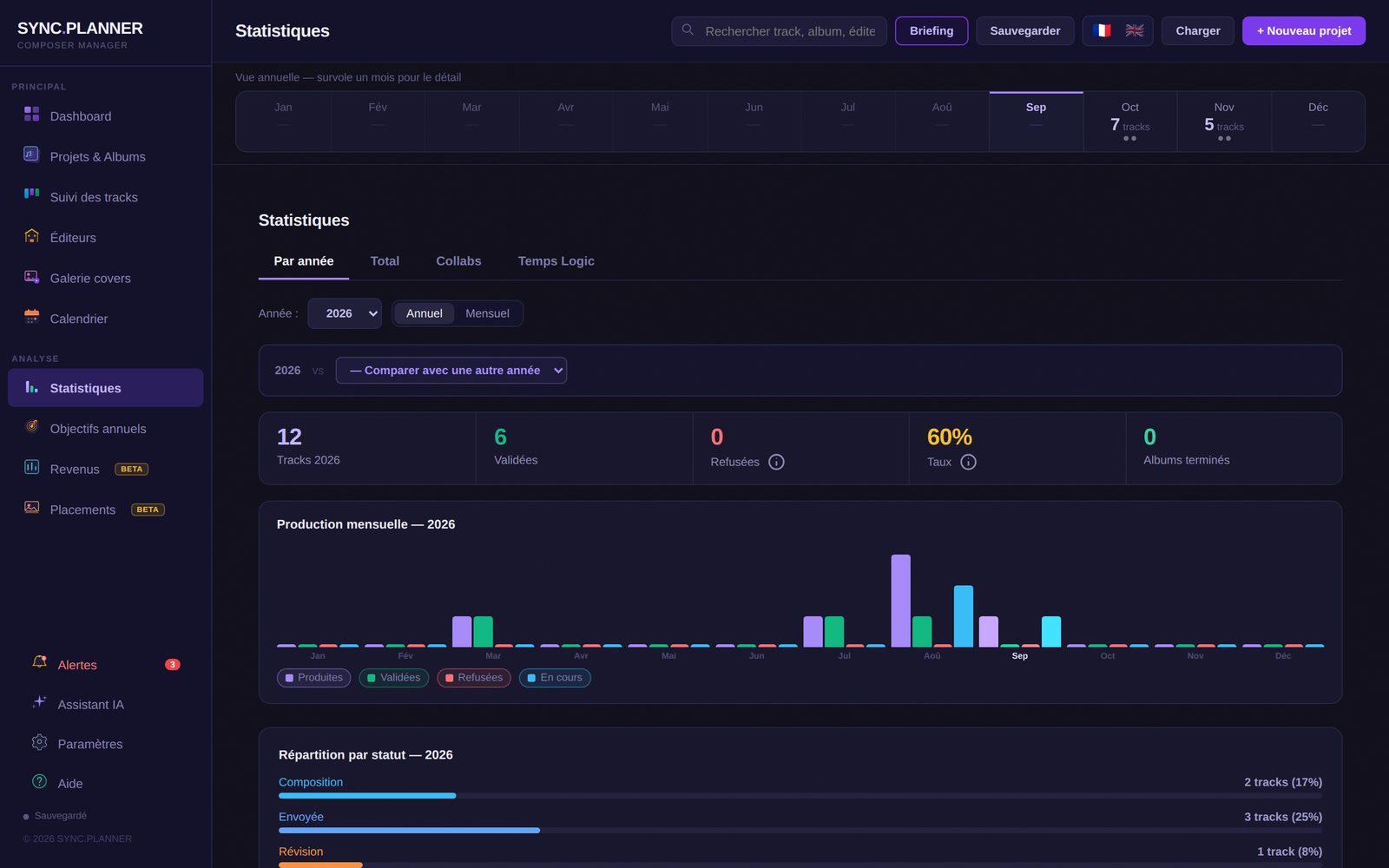Select the Mensuel view toggle
Screen dimensions: 1389x868
pyautogui.click(x=487, y=313)
